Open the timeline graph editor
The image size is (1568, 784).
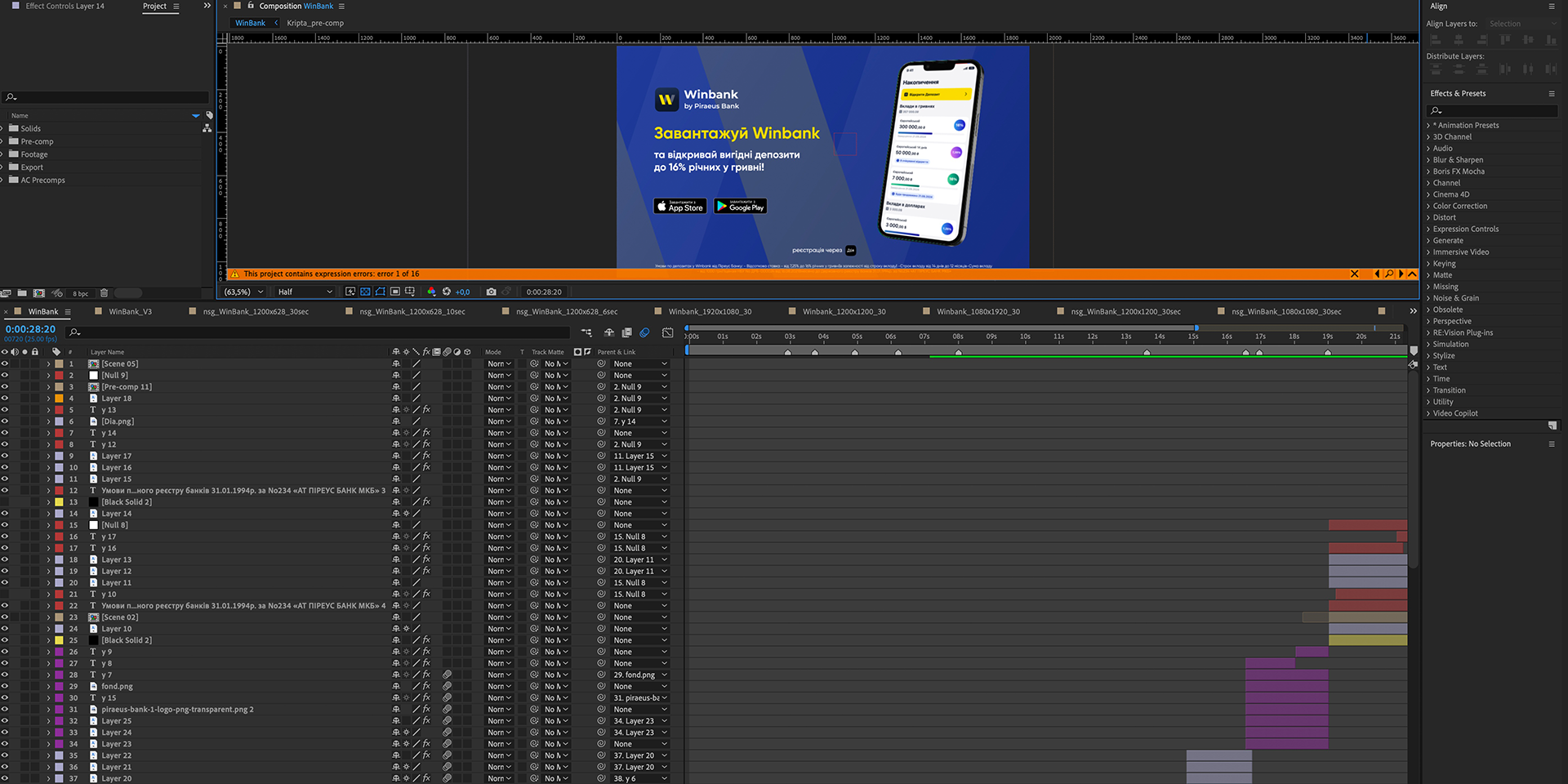(x=667, y=332)
